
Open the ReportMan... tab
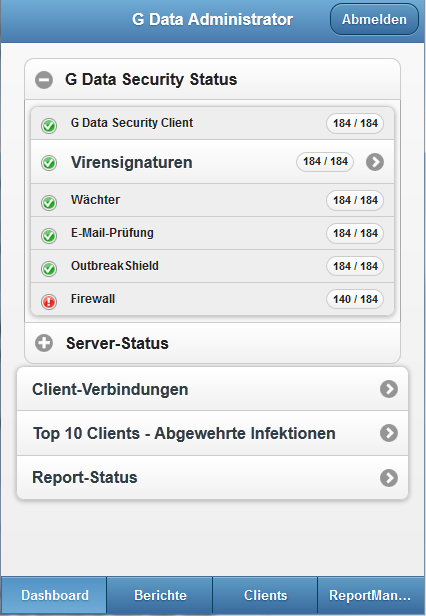(x=371, y=595)
